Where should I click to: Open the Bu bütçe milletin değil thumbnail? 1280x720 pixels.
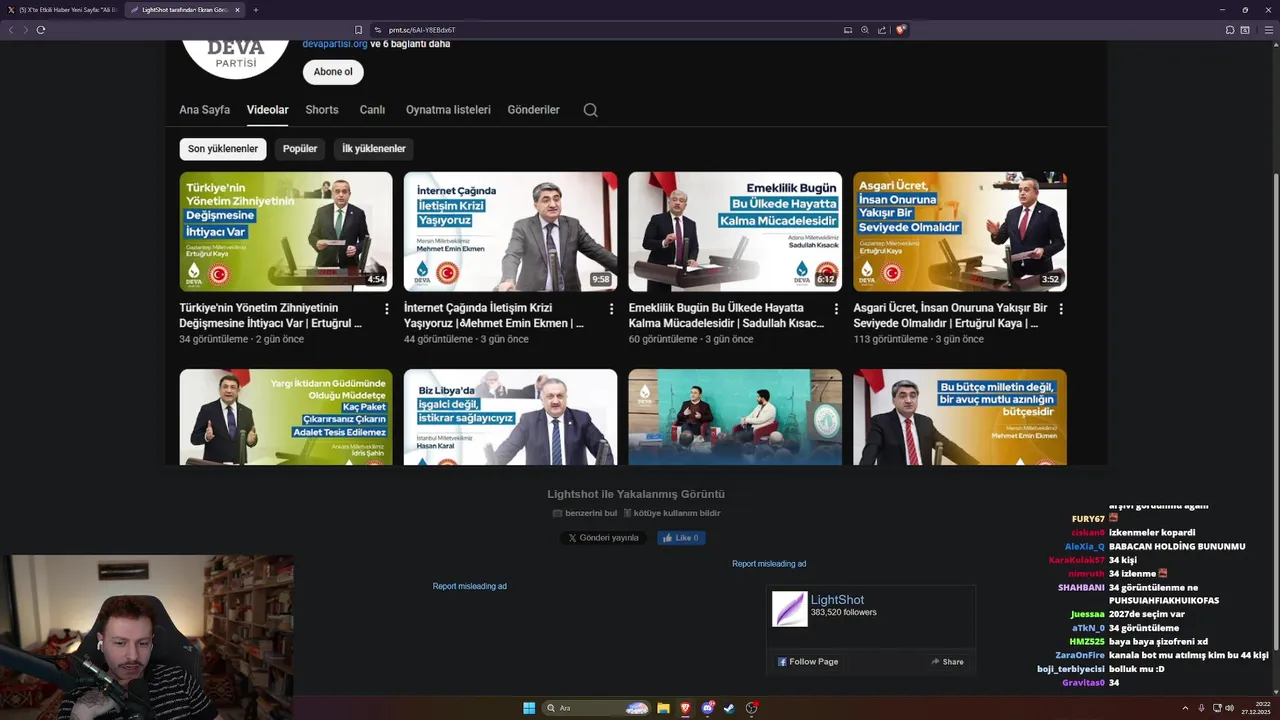960,417
